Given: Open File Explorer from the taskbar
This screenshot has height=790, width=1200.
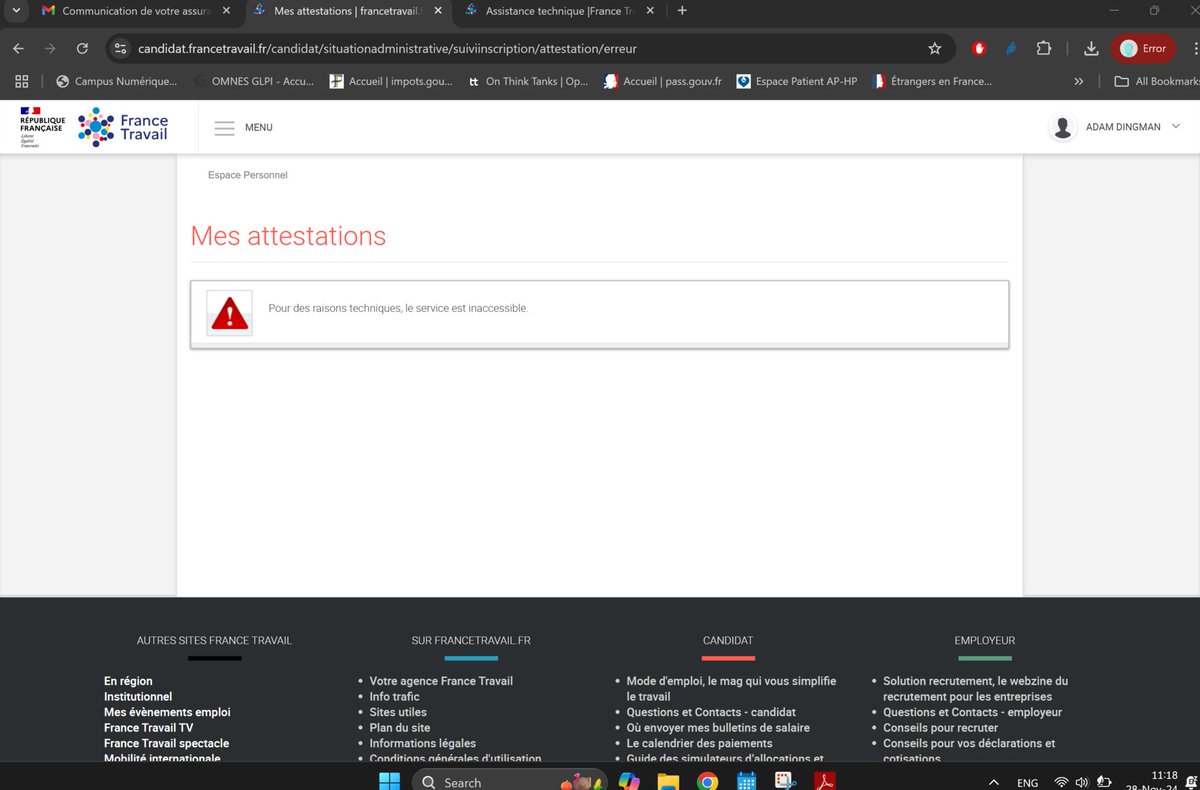Looking at the screenshot, I should point(668,781).
